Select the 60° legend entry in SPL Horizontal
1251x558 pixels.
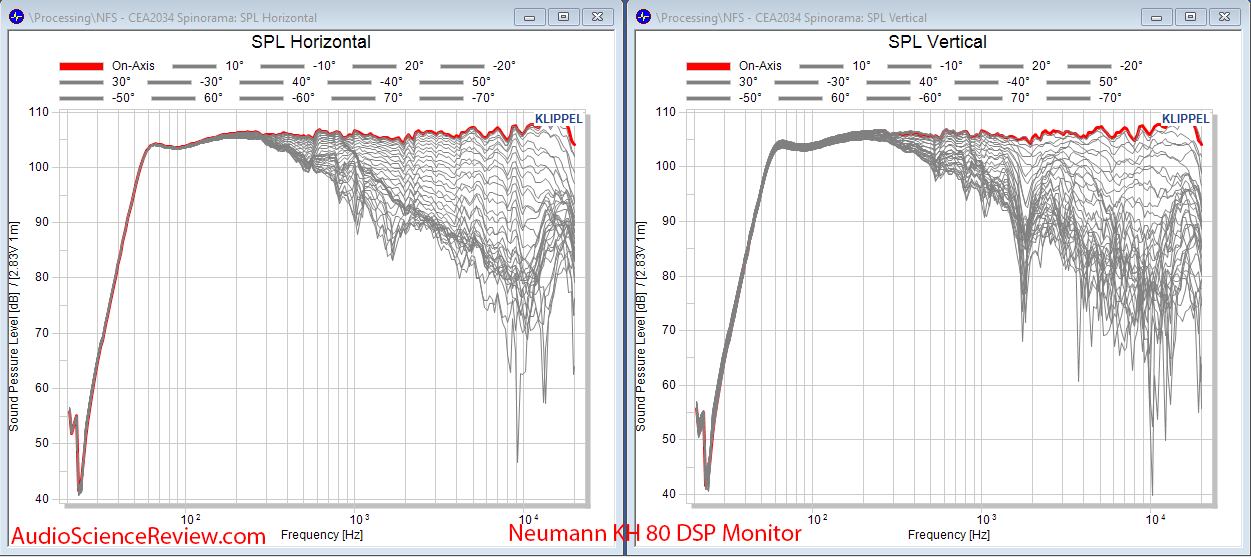point(187,98)
